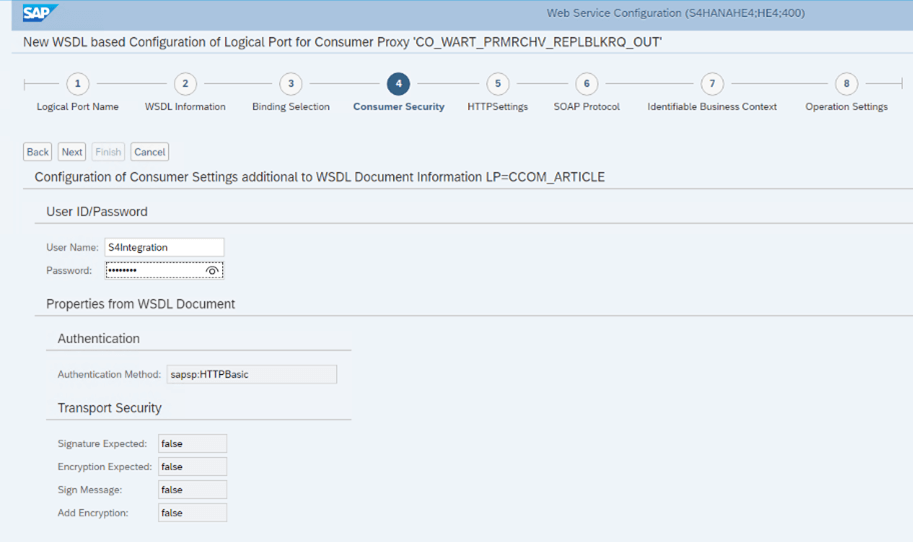The height and width of the screenshot is (542, 913).
Task: Go to step 1 Logical Port Name
Action: (x=77, y=84)
